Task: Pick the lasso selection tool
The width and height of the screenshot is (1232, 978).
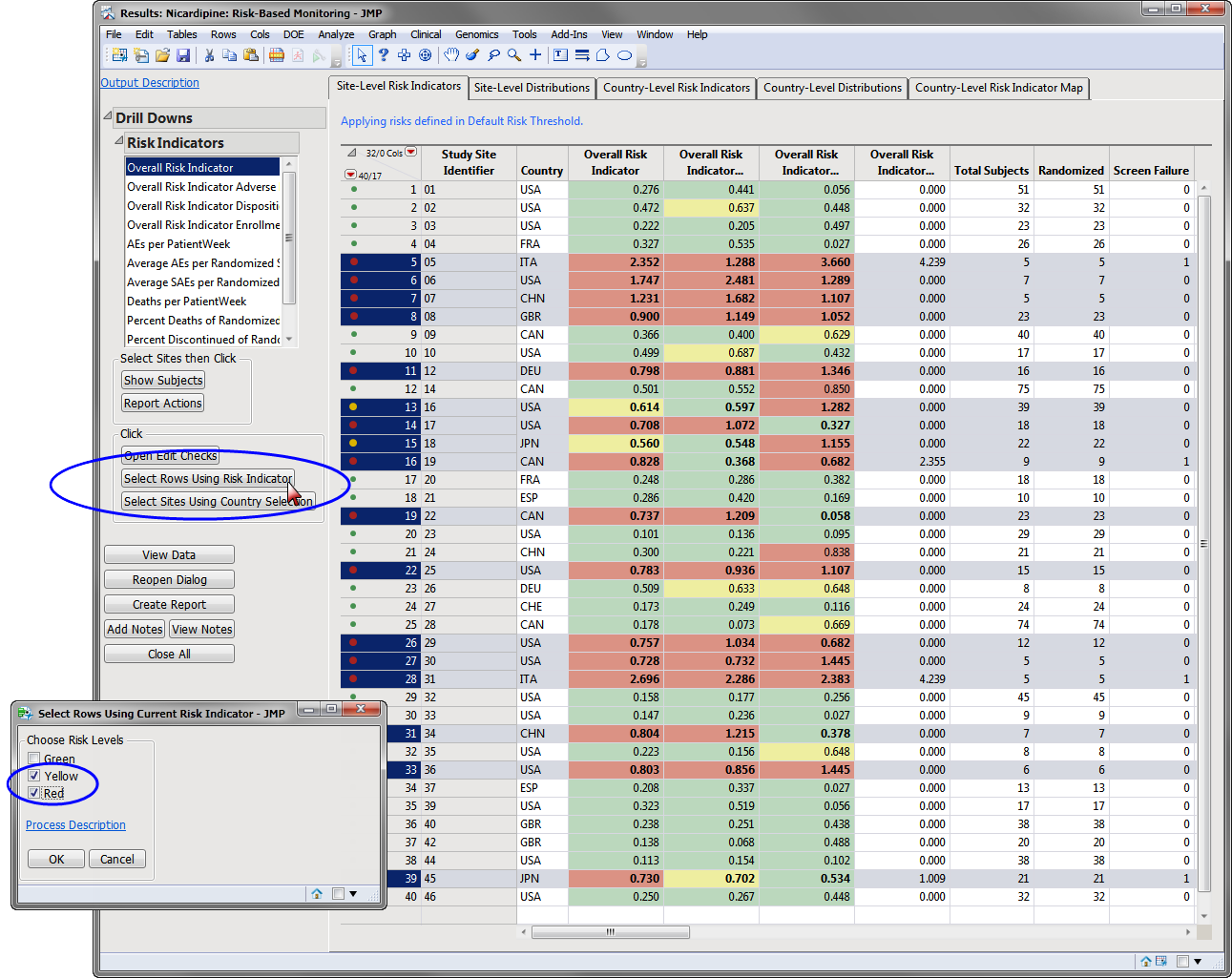Action: coord(493,55)
